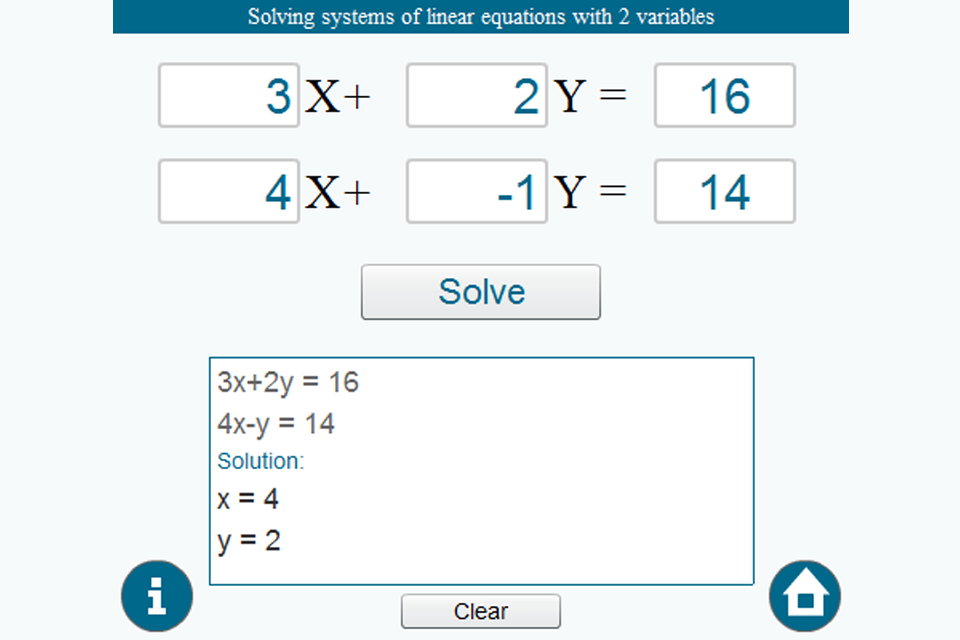
Task: Select the first equation X coefficient field containing 3
Action: click(229, 96)
